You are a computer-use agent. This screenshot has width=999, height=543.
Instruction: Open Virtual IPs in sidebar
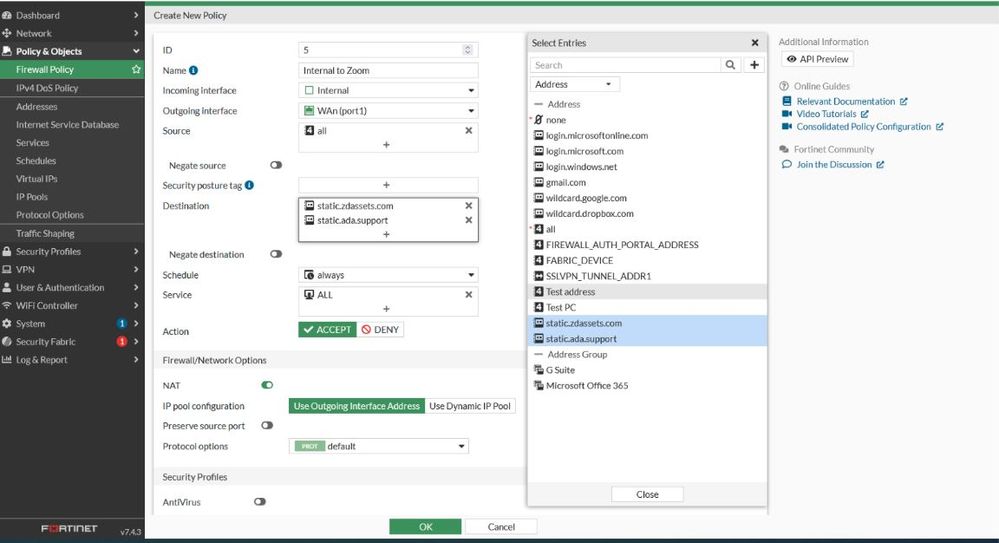click(x=36, y=178)
